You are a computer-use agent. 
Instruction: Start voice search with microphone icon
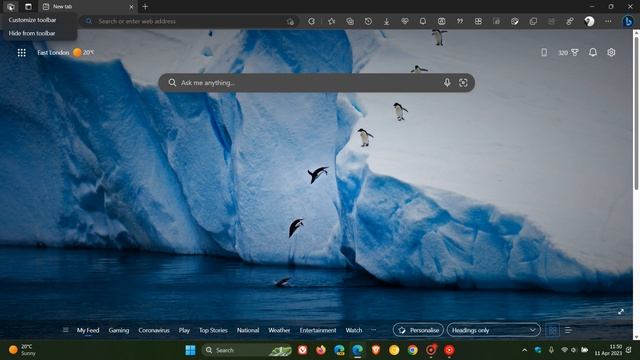(447, 83)
